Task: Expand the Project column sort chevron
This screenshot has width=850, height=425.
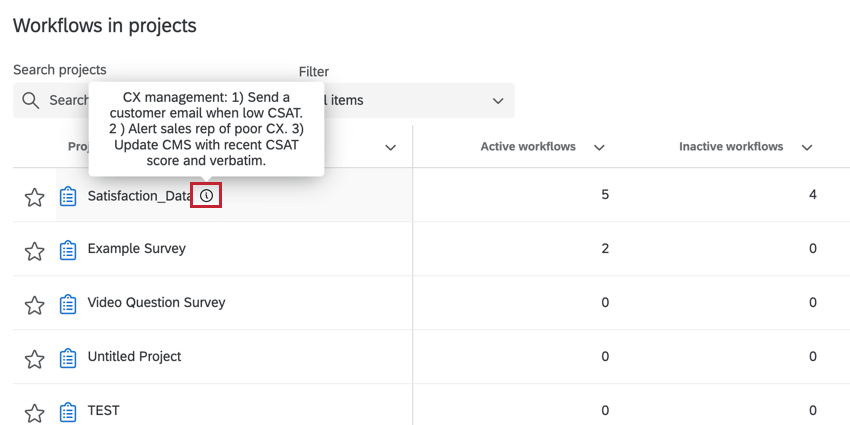Action: [390, 147]
